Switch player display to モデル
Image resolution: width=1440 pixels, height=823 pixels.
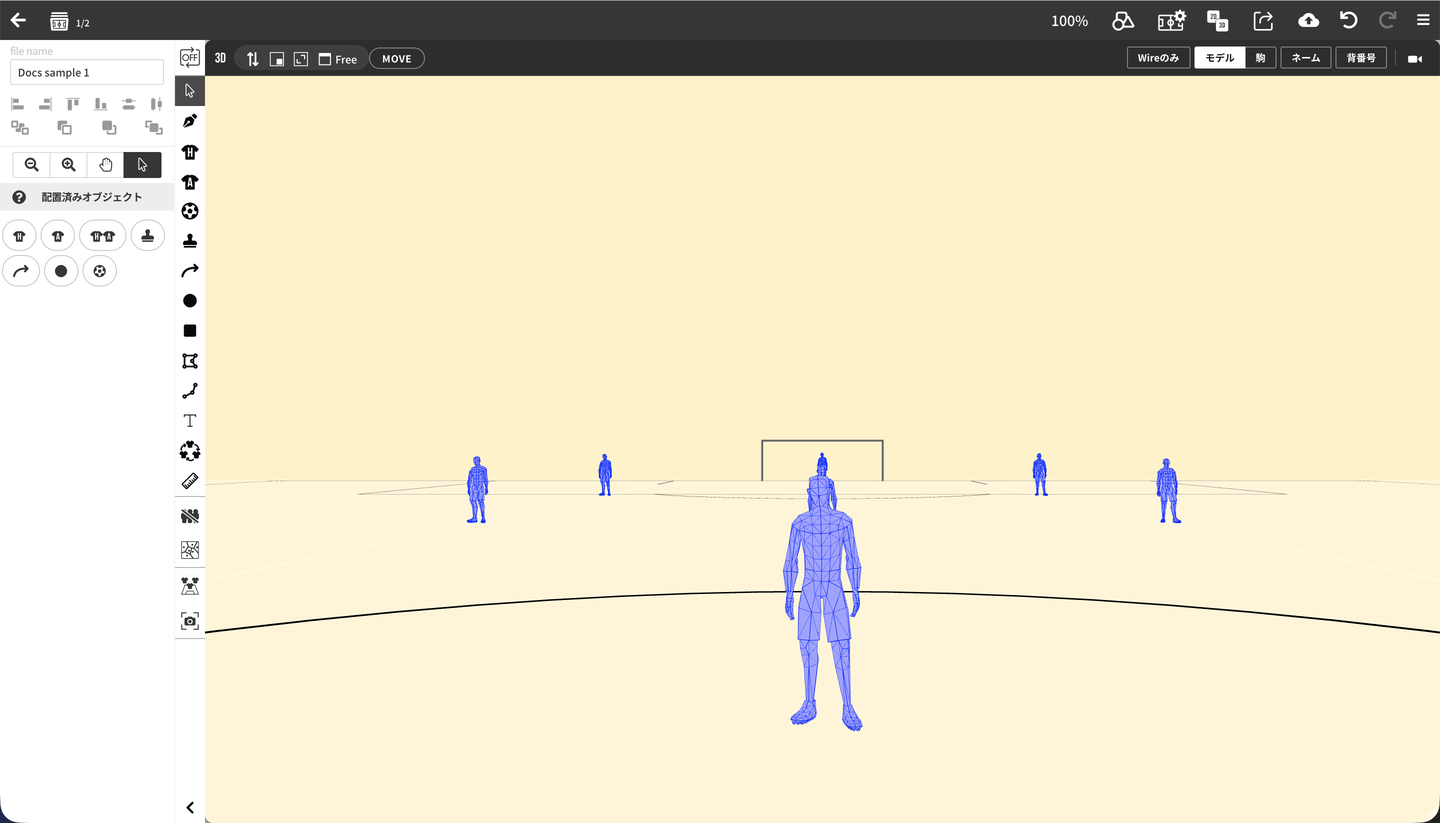tap(1219, 58)
